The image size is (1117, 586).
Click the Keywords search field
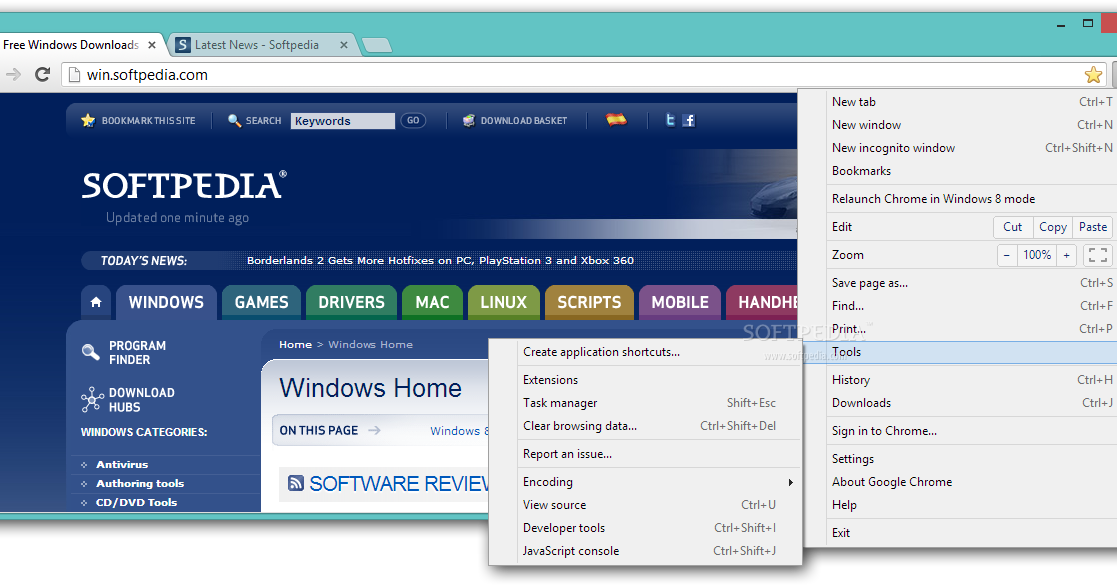click(x=343, y=121)
